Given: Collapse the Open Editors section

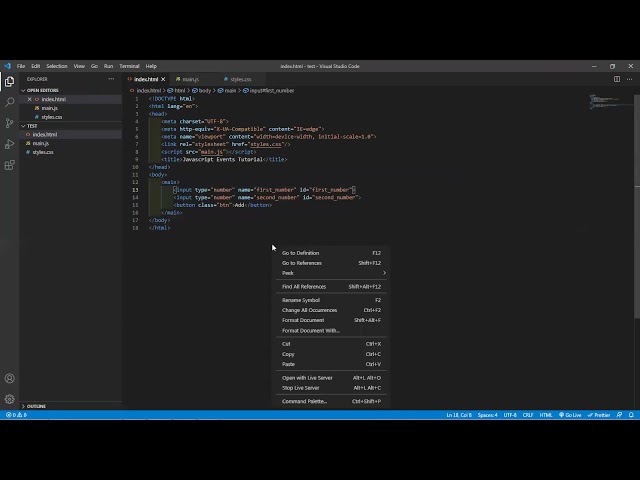Looking at the screenshot, I should pyautogui.click(x=40, y=90).
